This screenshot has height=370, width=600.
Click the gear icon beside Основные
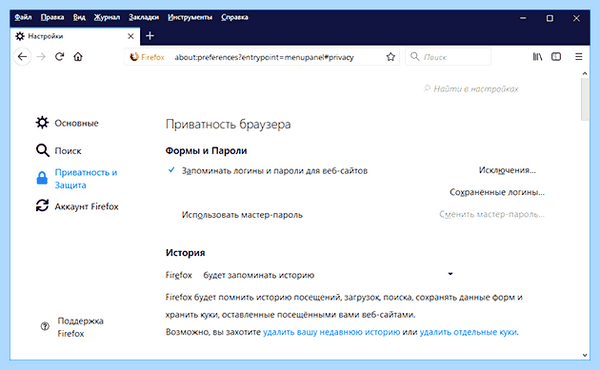[42, 123]
